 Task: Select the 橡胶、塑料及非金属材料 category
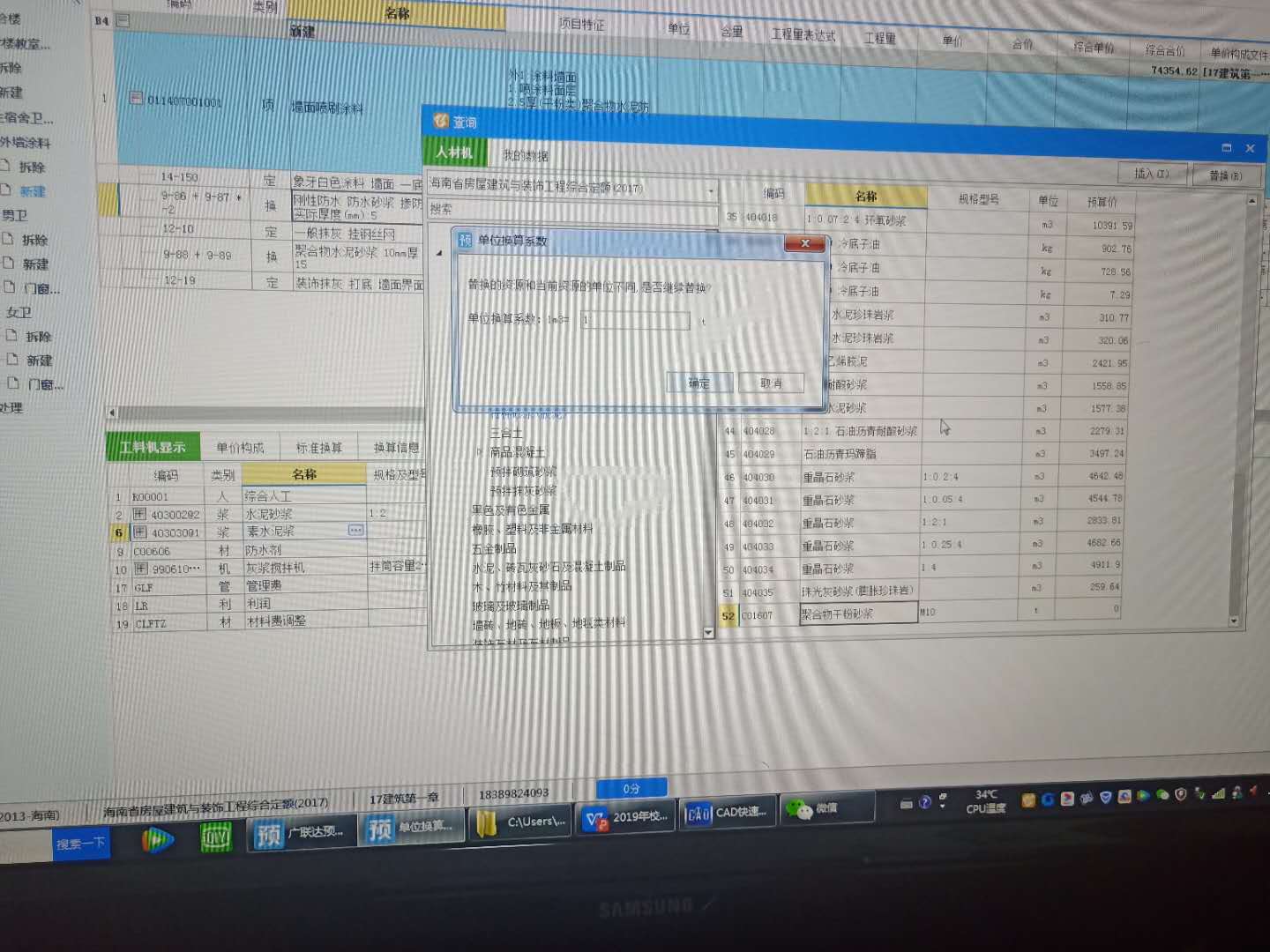click(532, 529)
